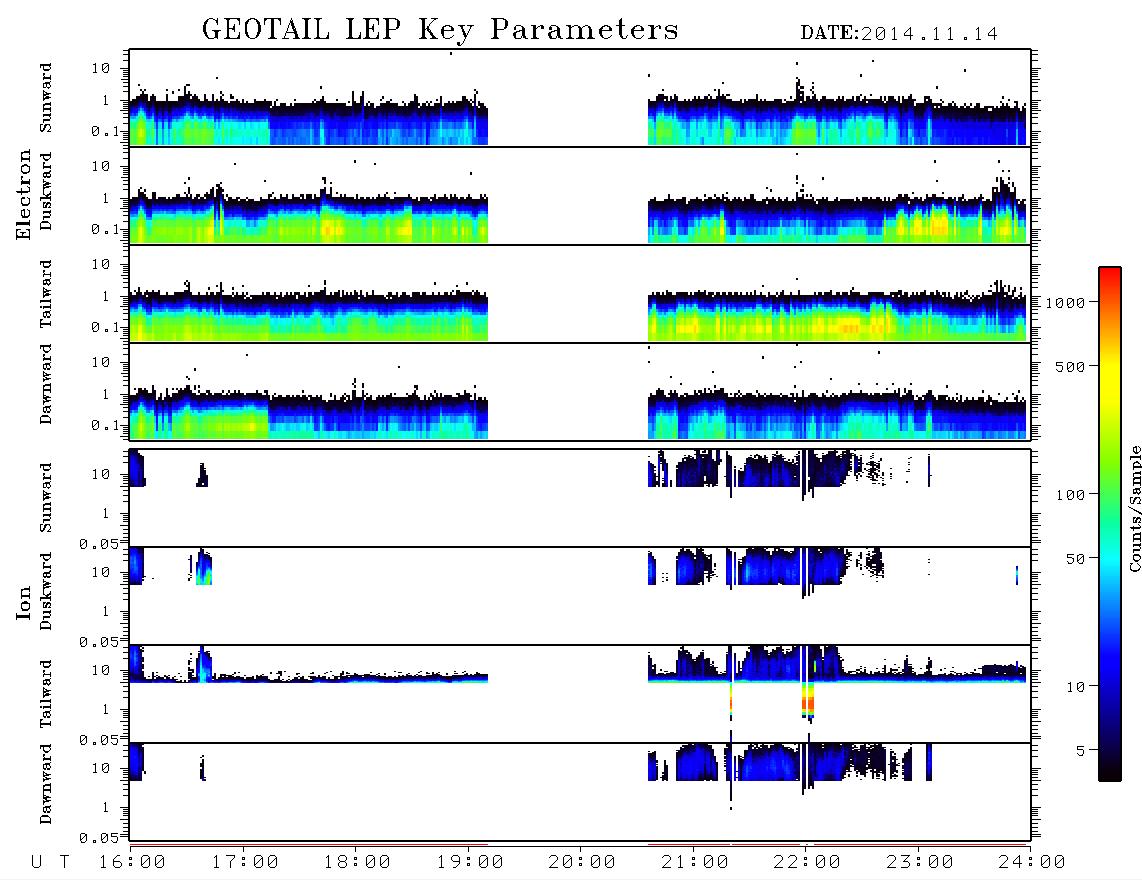Click the date label 2014.11.14
The height and width of the screenshot is (880, 1142).
[929, 34]
